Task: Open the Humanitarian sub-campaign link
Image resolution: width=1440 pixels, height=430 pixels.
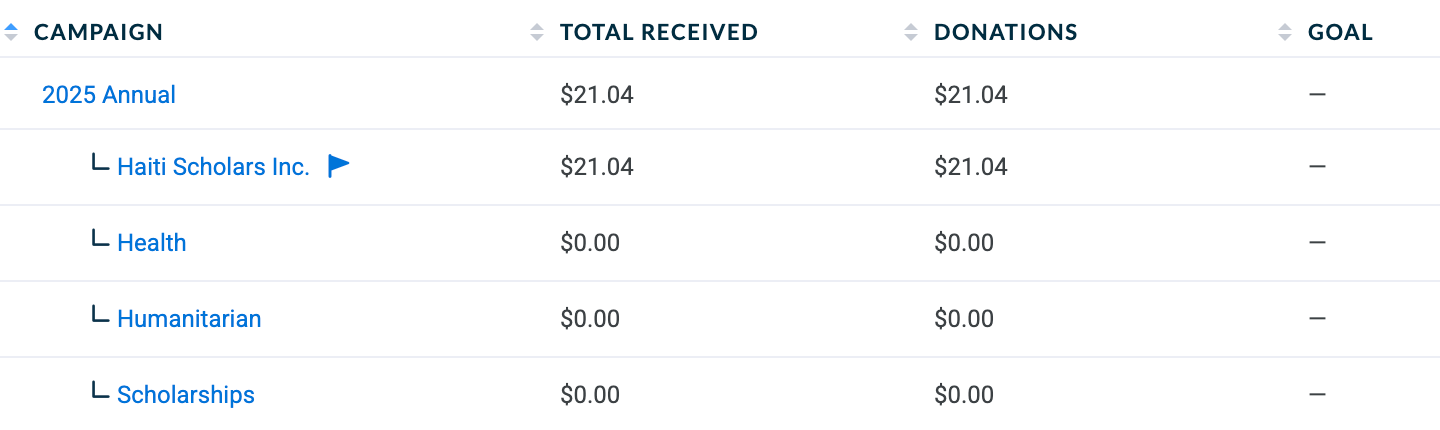Action: pyautogui.click(x=189, y=319)
